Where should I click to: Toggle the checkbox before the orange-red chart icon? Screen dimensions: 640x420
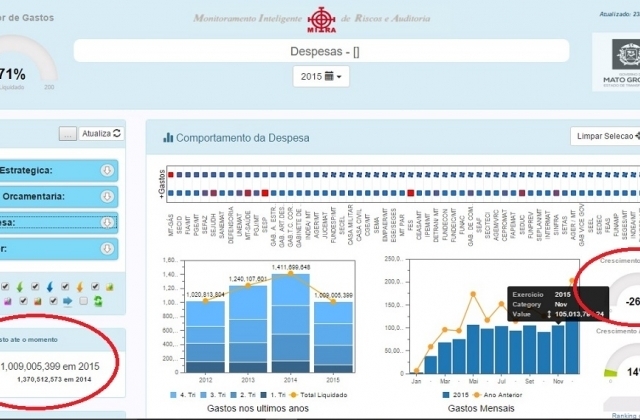(23, 301)
